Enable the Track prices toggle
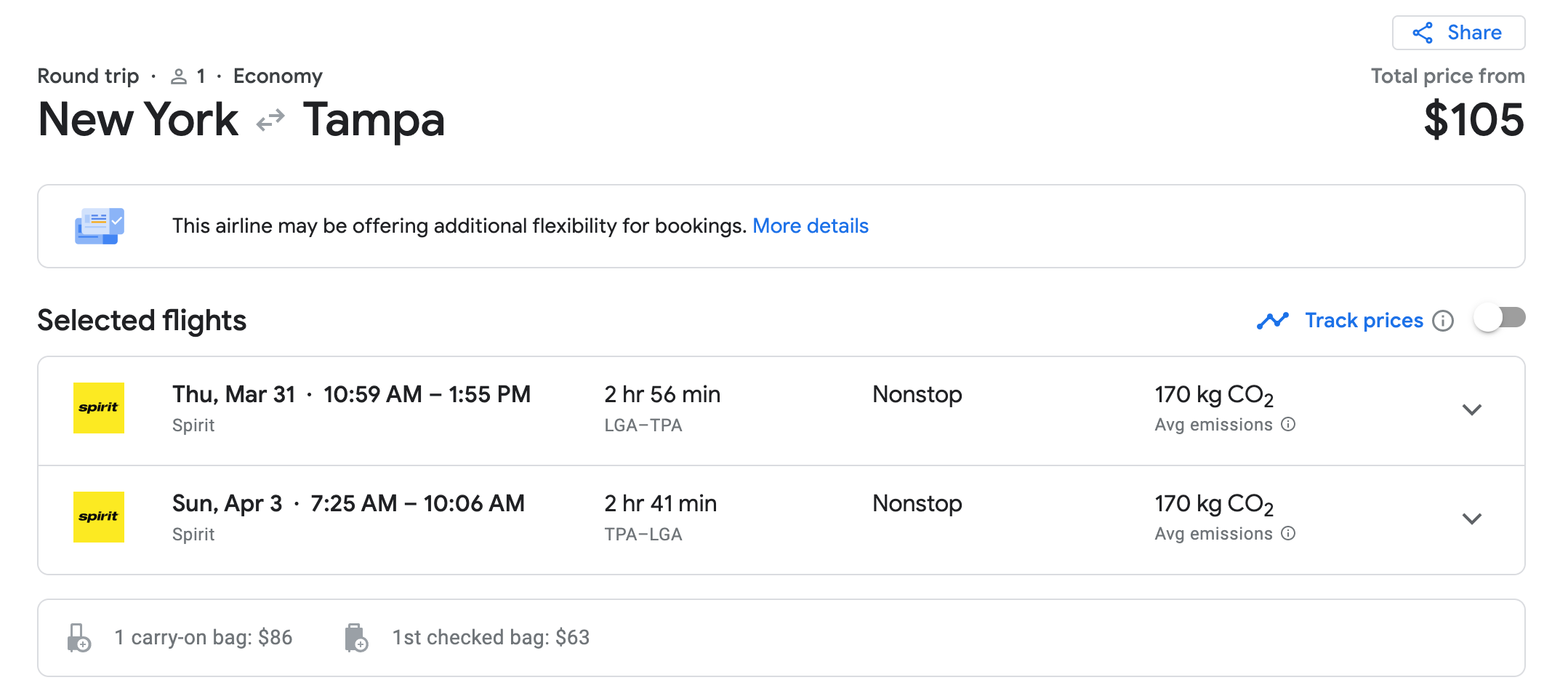The height and width of the screenshot is (688, 1568). click(x=1500, y=319)
